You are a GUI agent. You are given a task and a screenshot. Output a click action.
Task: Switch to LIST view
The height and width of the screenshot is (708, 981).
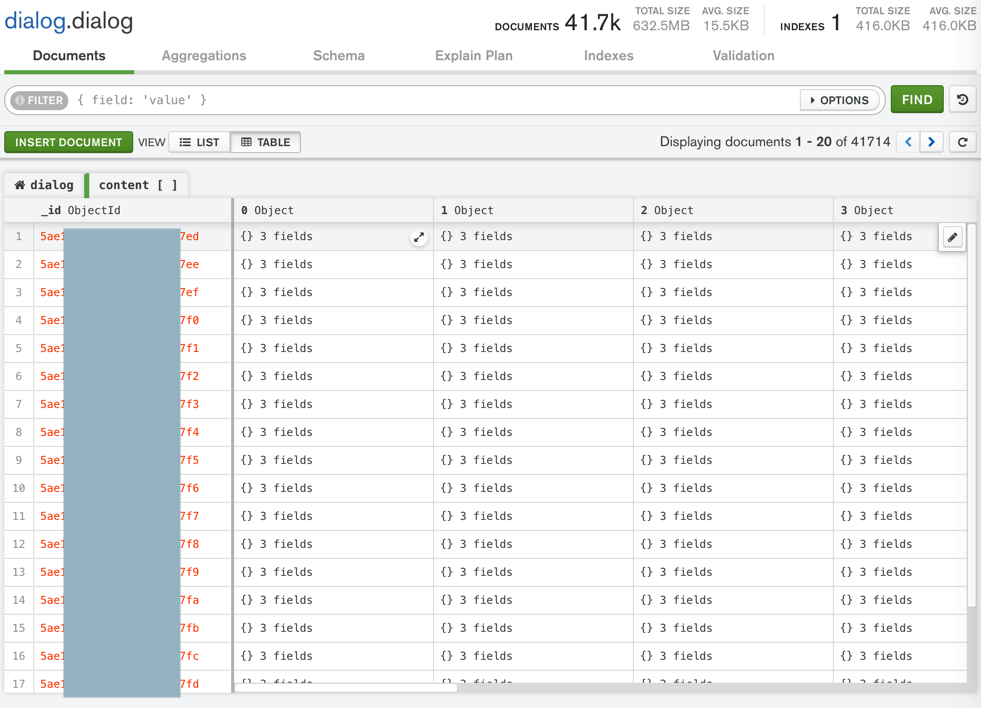click(200, 142)
